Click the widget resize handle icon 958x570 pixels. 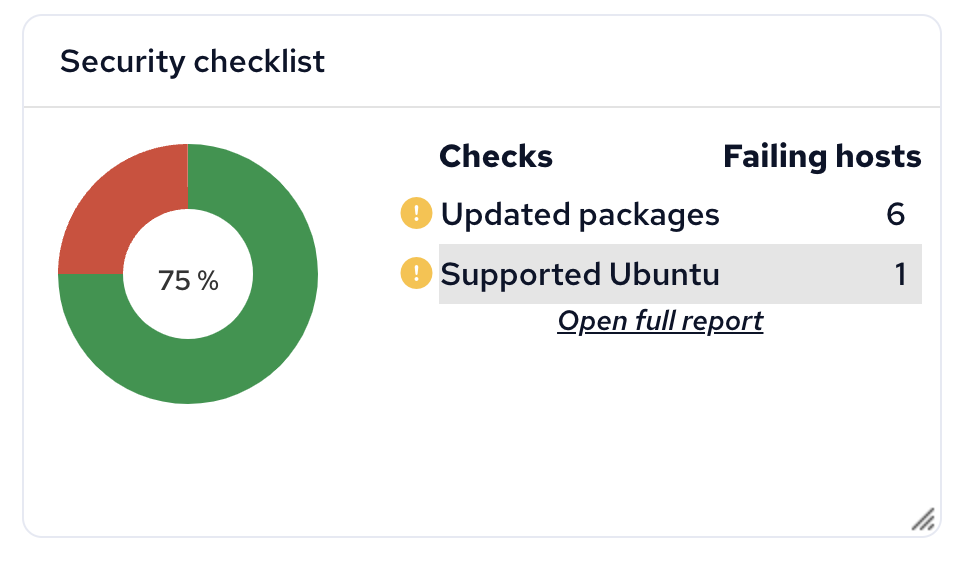pyautogui.click(x=923, y=519)
